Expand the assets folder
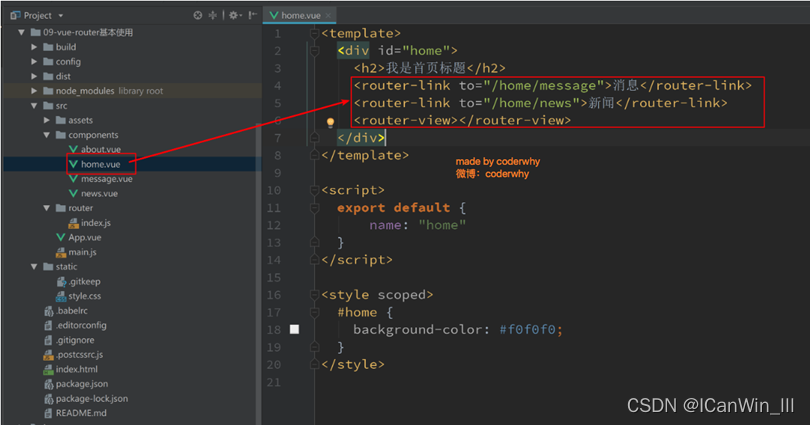 click(46, 120)
